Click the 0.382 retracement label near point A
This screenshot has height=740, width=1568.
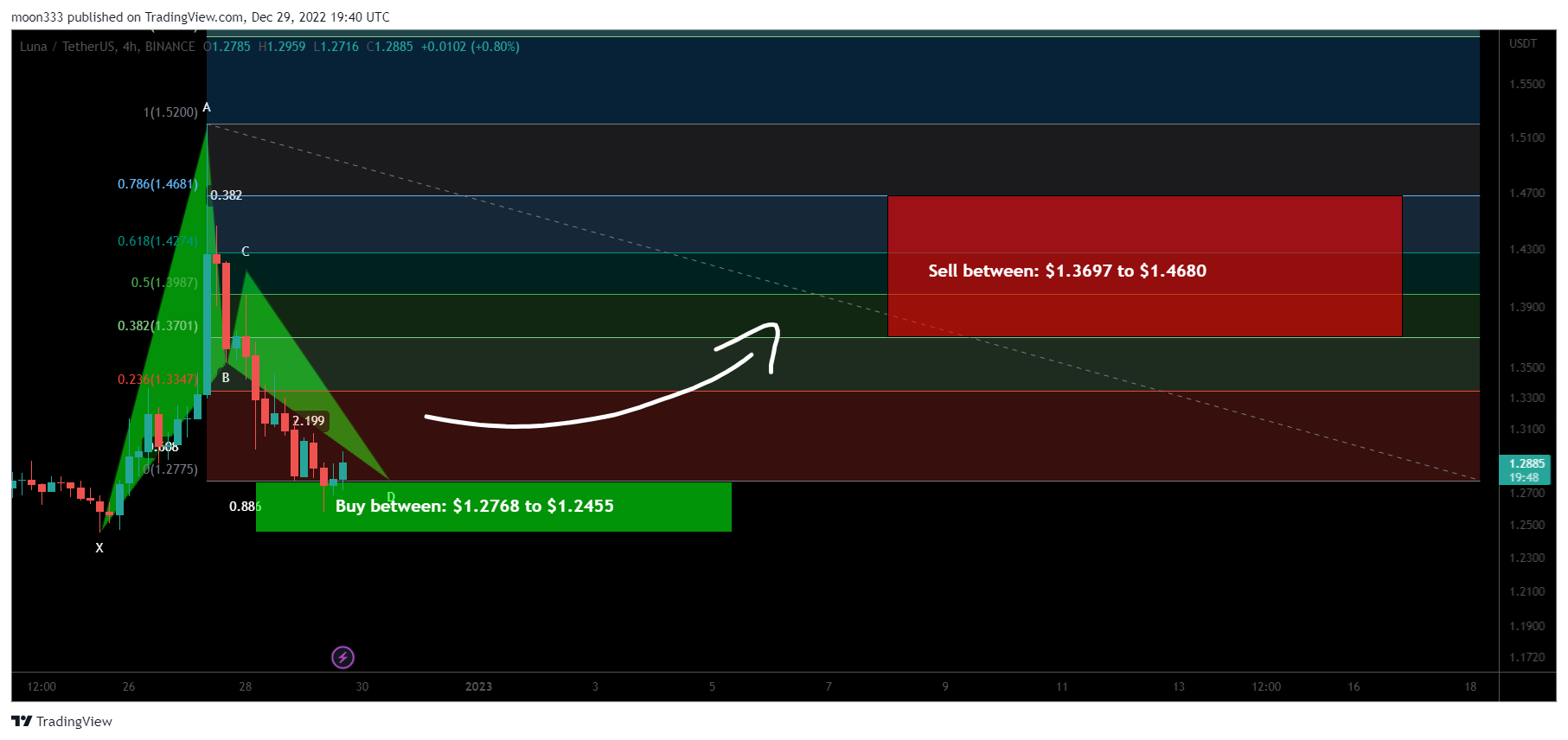click(x=227, y=195)
